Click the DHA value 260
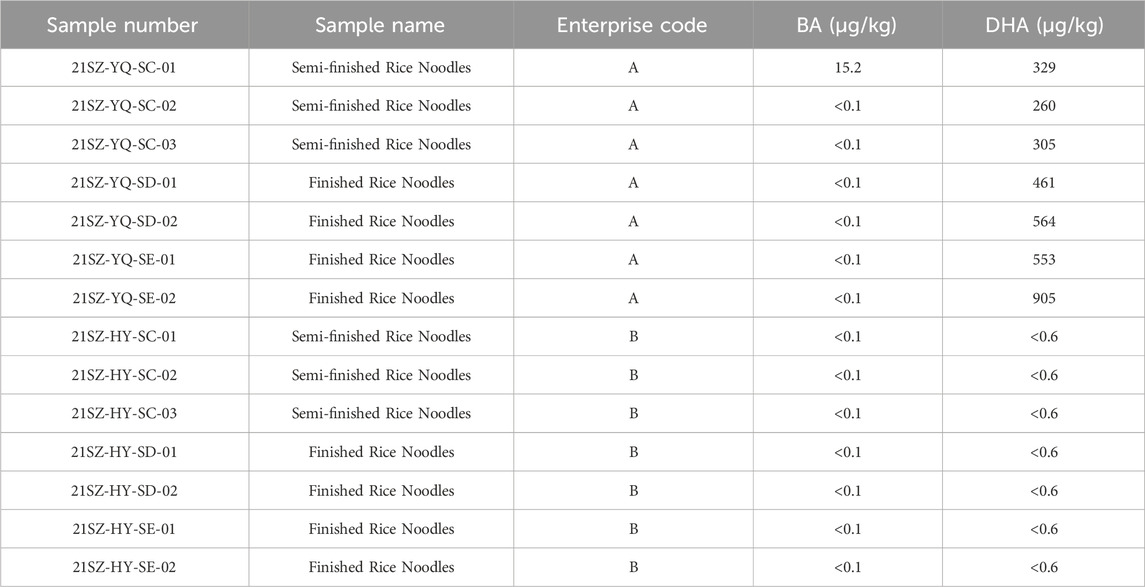1145x587 pixels. pos(1044,106)
